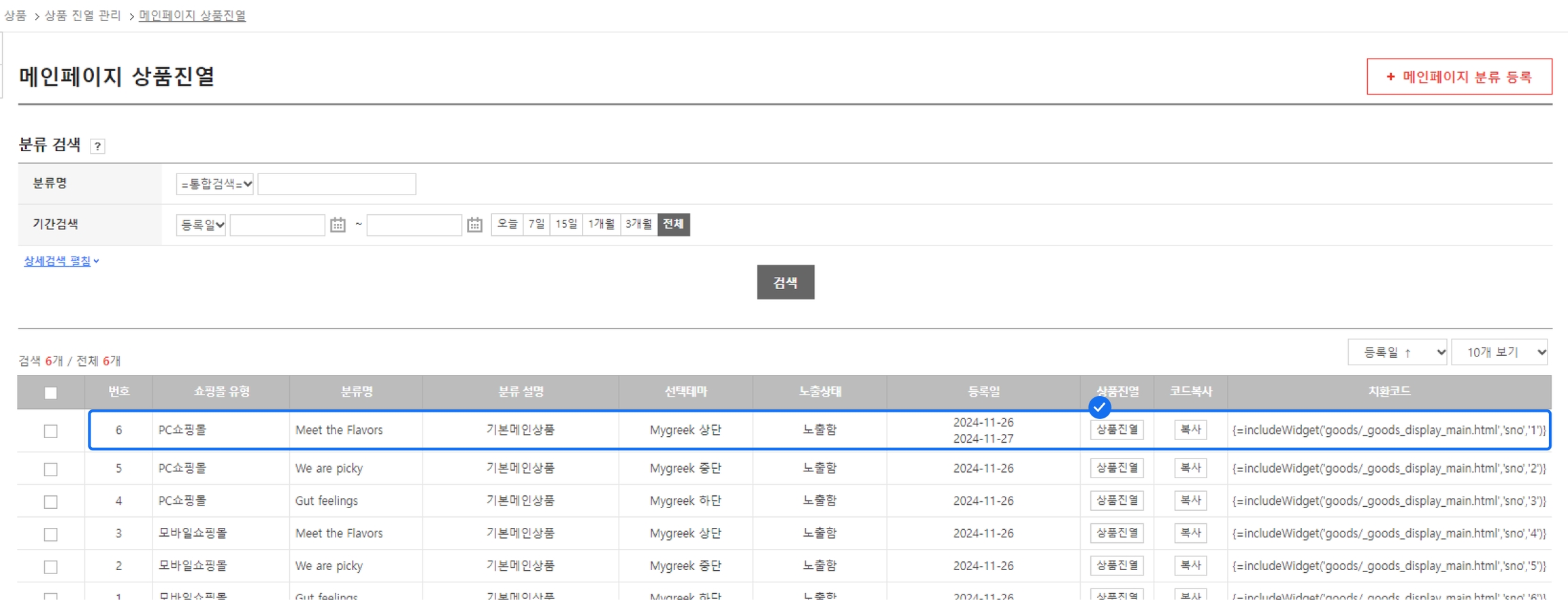Expand the 상세검색 펼침 advanced search
Screen dimensions: 1568x600
[61, 261]
